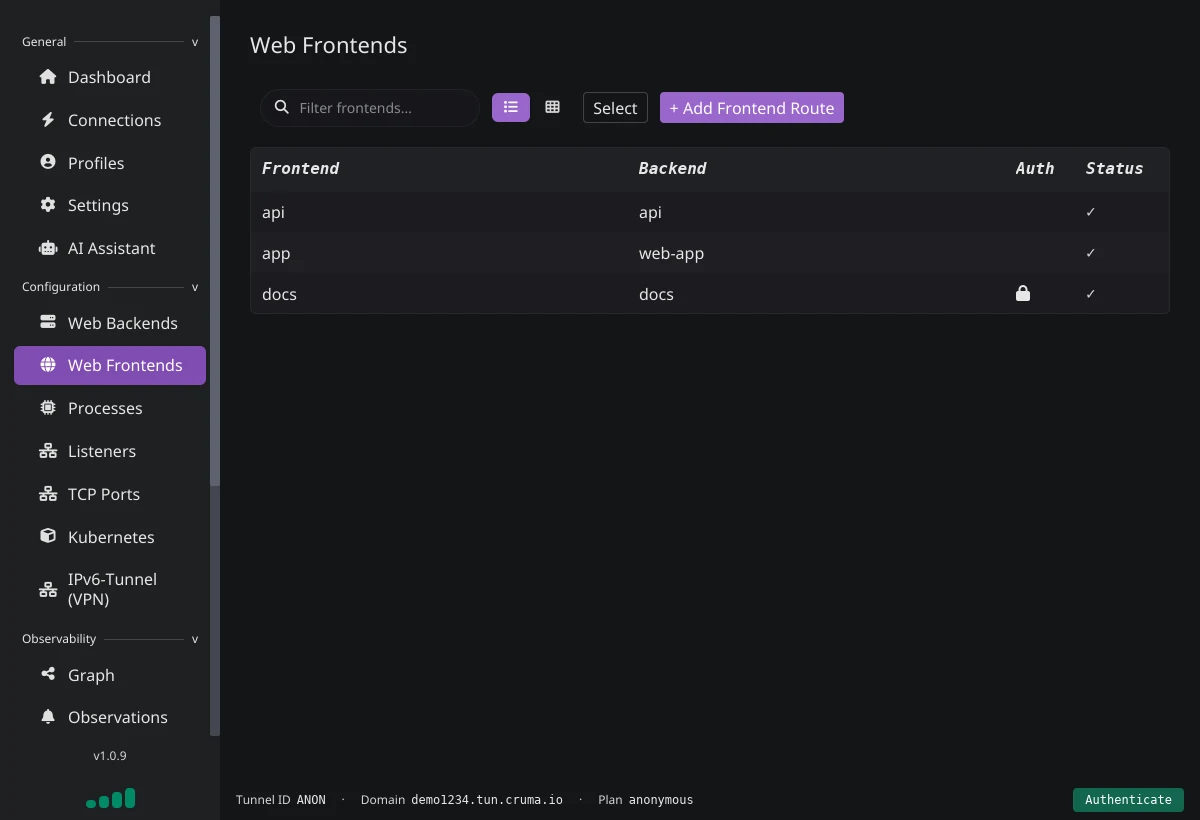The height and width of the screenshot is (820, 1200).
Task: Open Processes in sidebar
Action: 110,408
